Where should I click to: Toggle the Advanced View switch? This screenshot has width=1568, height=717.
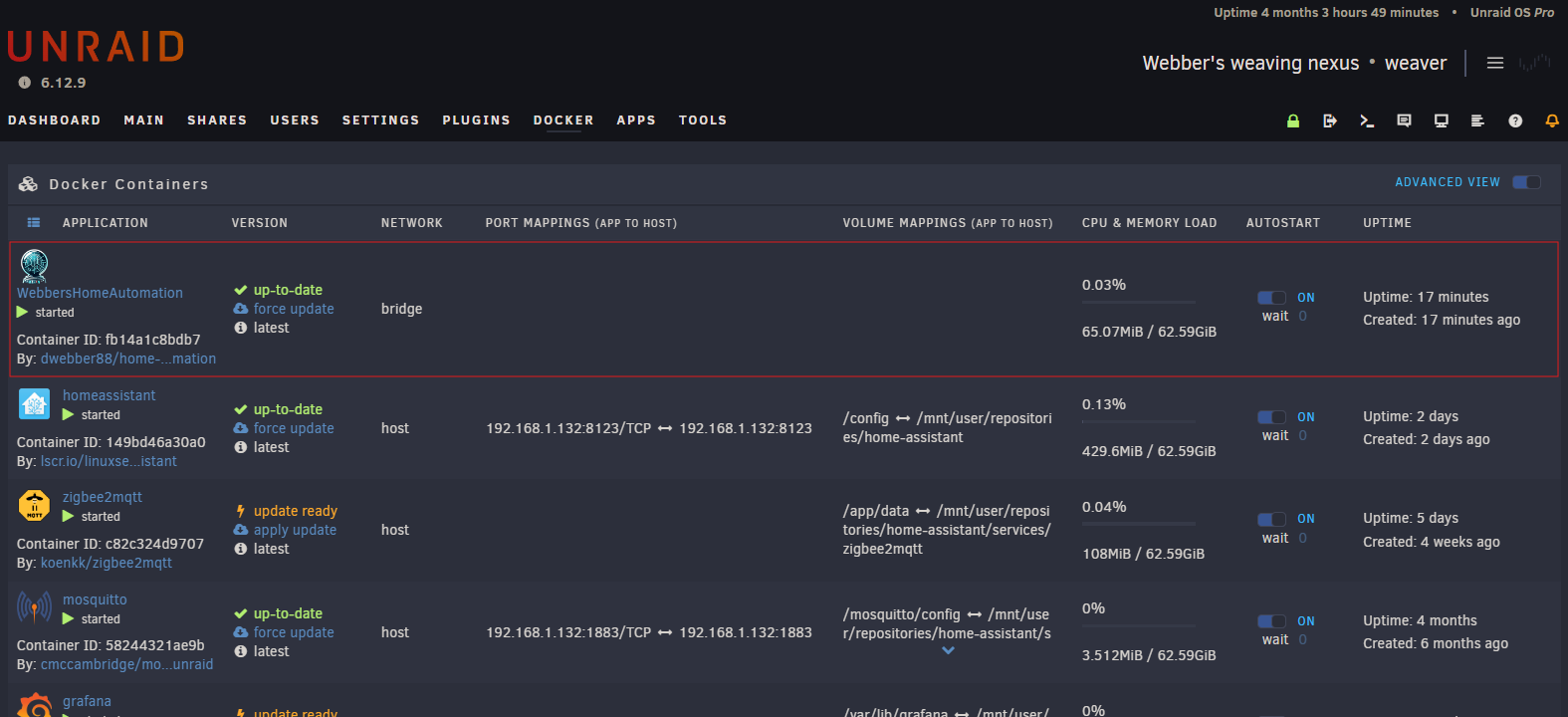1526,182
